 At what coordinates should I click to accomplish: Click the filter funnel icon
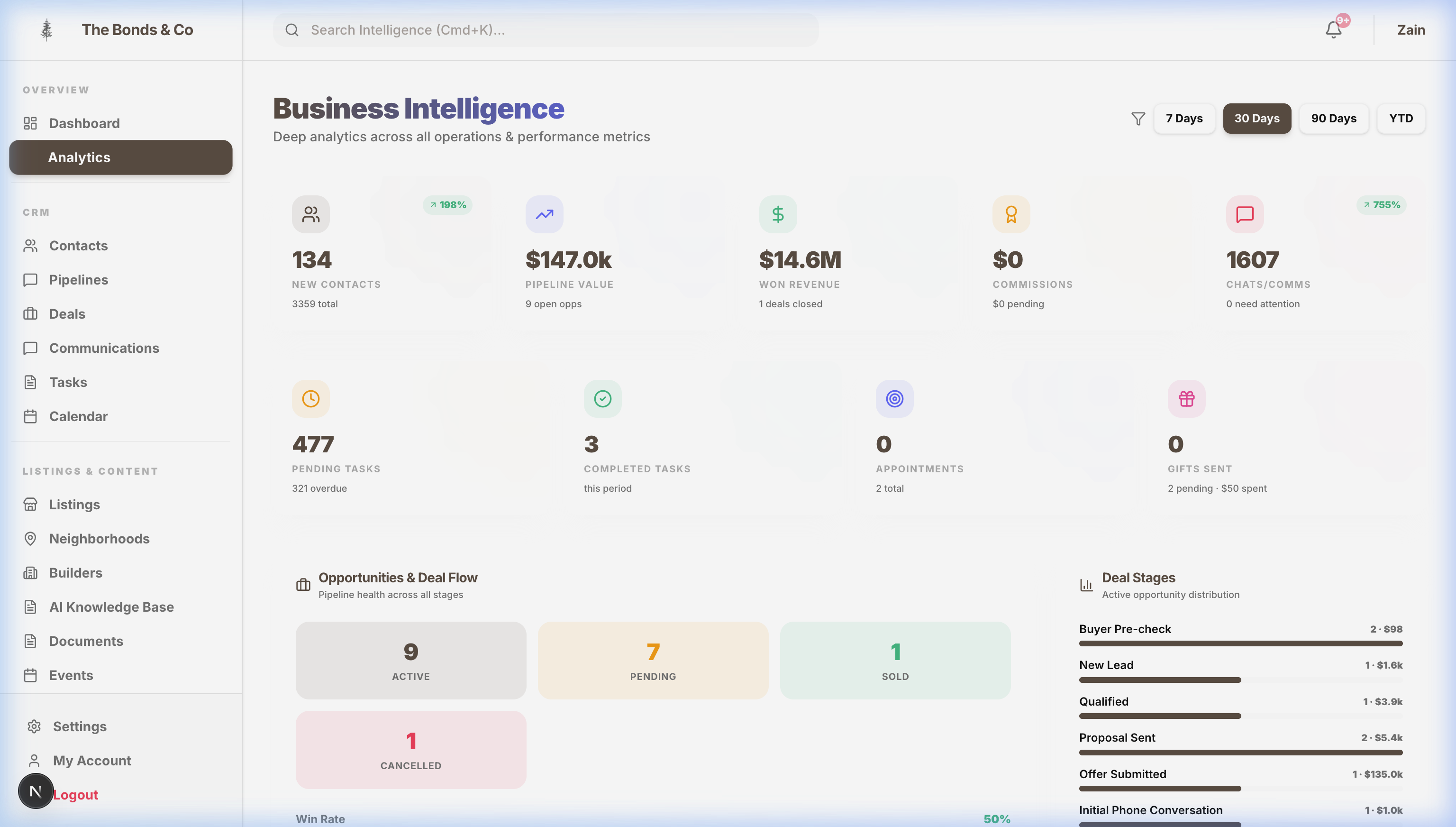1138,119
